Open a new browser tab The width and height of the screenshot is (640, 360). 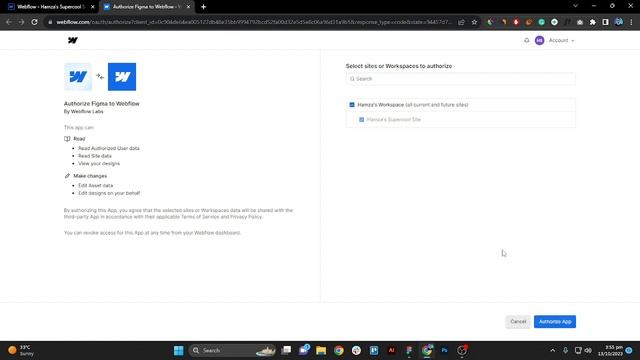point(203,7)
